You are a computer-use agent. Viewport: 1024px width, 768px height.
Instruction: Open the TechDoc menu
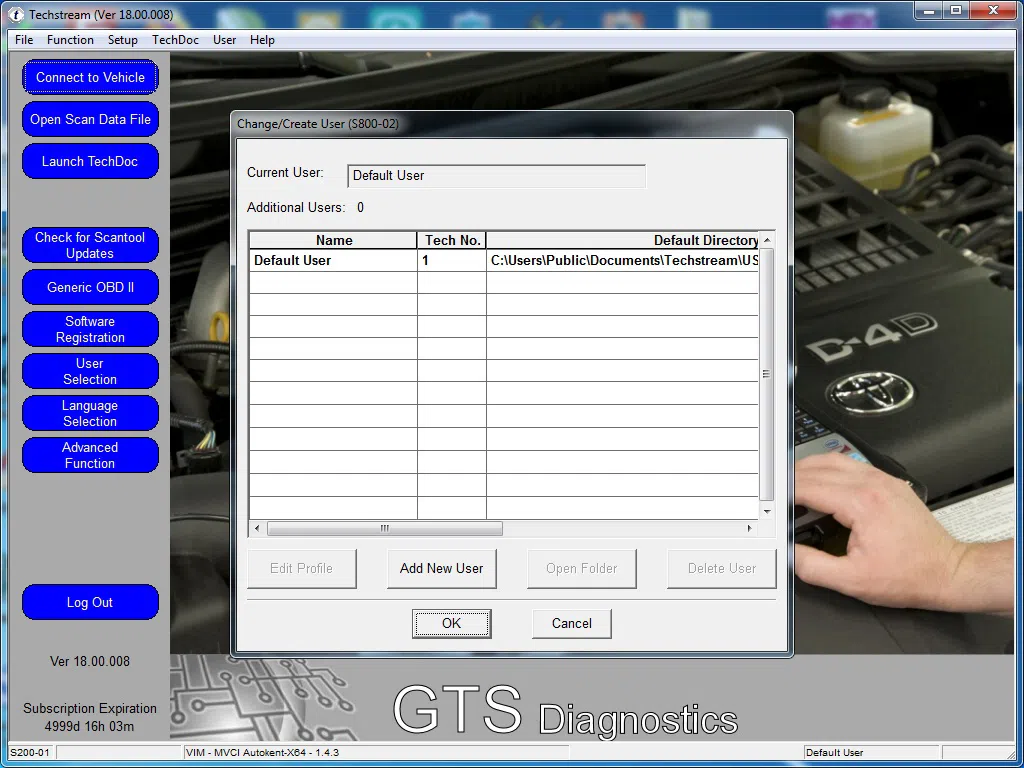coord(175,40)
